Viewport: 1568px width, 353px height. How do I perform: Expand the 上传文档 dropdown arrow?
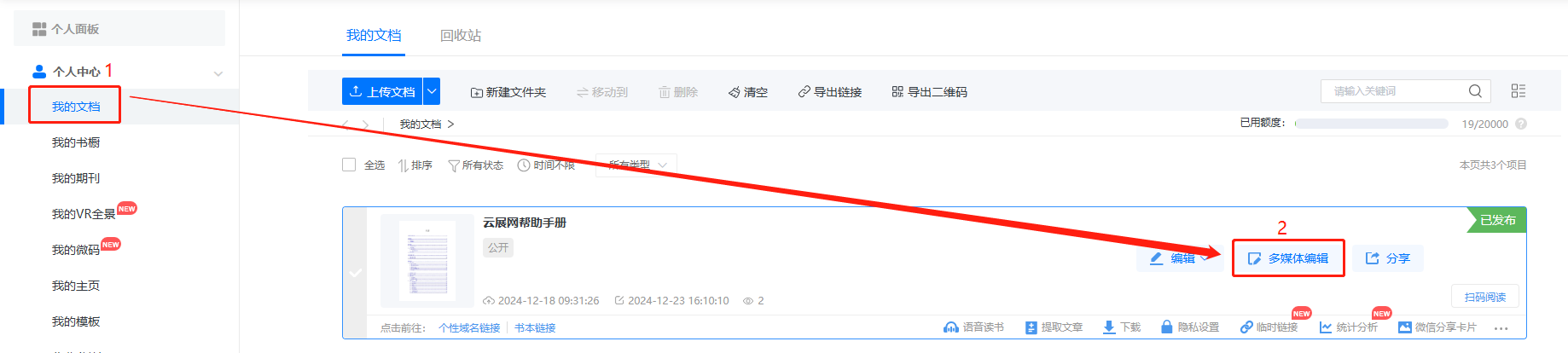coord(433,91)
